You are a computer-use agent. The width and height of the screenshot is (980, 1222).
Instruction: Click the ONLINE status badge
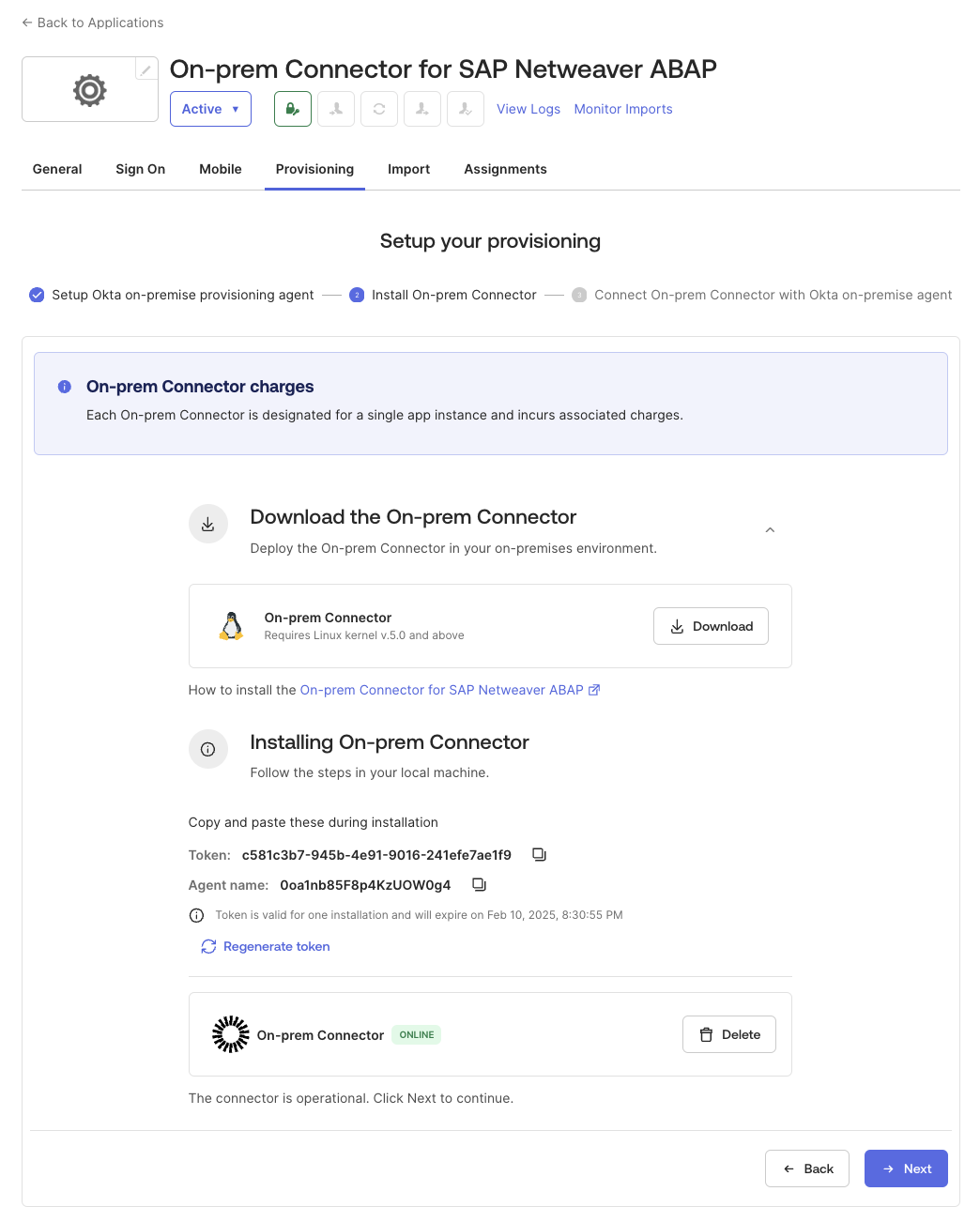(x=417, y=1034)
